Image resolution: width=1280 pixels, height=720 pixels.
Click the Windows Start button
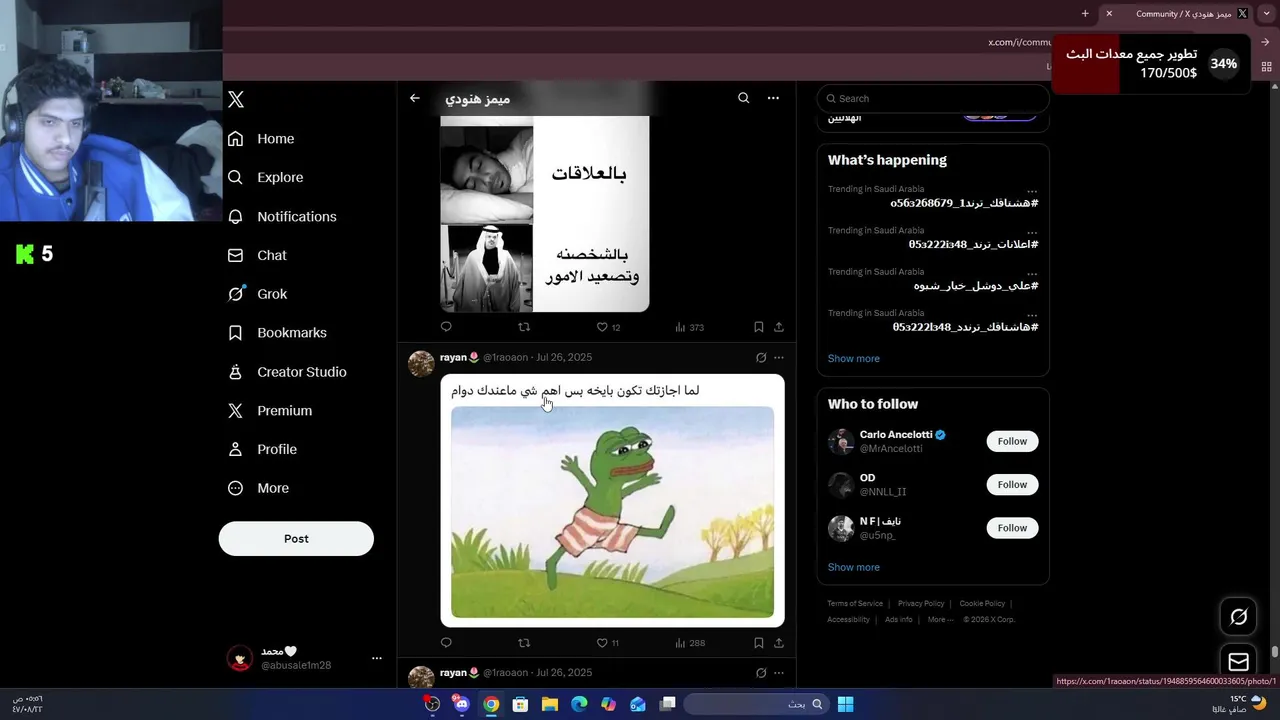coord(845,704)
